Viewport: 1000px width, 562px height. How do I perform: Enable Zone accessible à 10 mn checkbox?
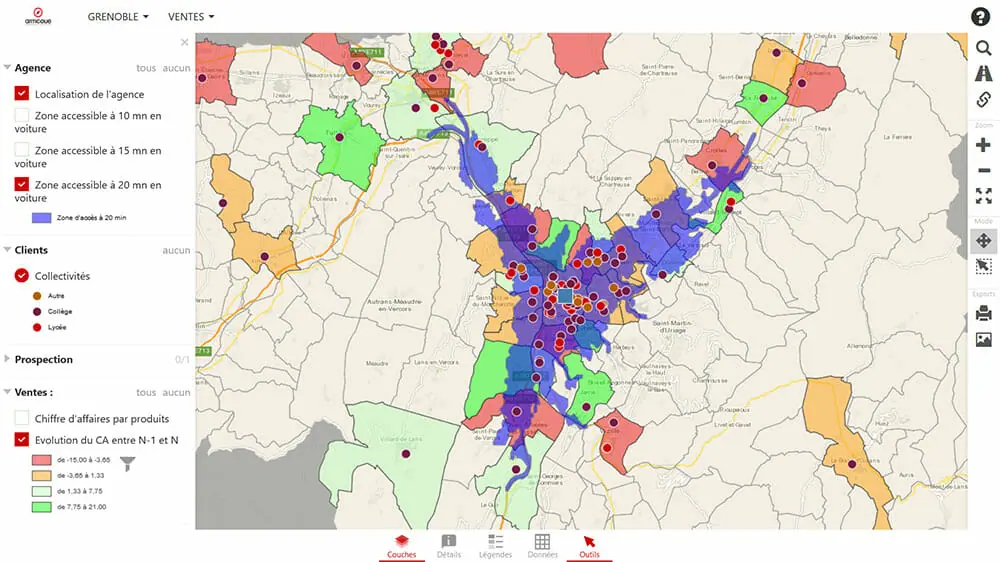(x=22, y=116)
